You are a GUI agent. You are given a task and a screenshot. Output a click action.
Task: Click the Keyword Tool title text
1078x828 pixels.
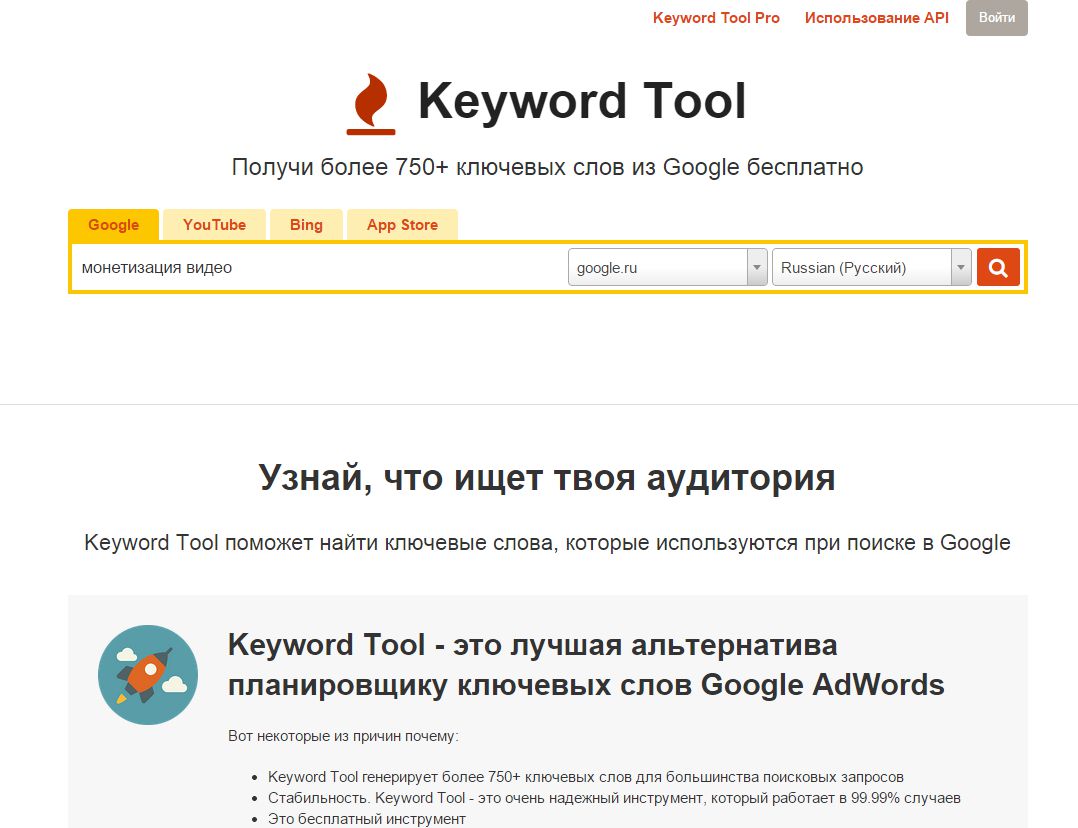pyautogui.click(x=582, y=101)
